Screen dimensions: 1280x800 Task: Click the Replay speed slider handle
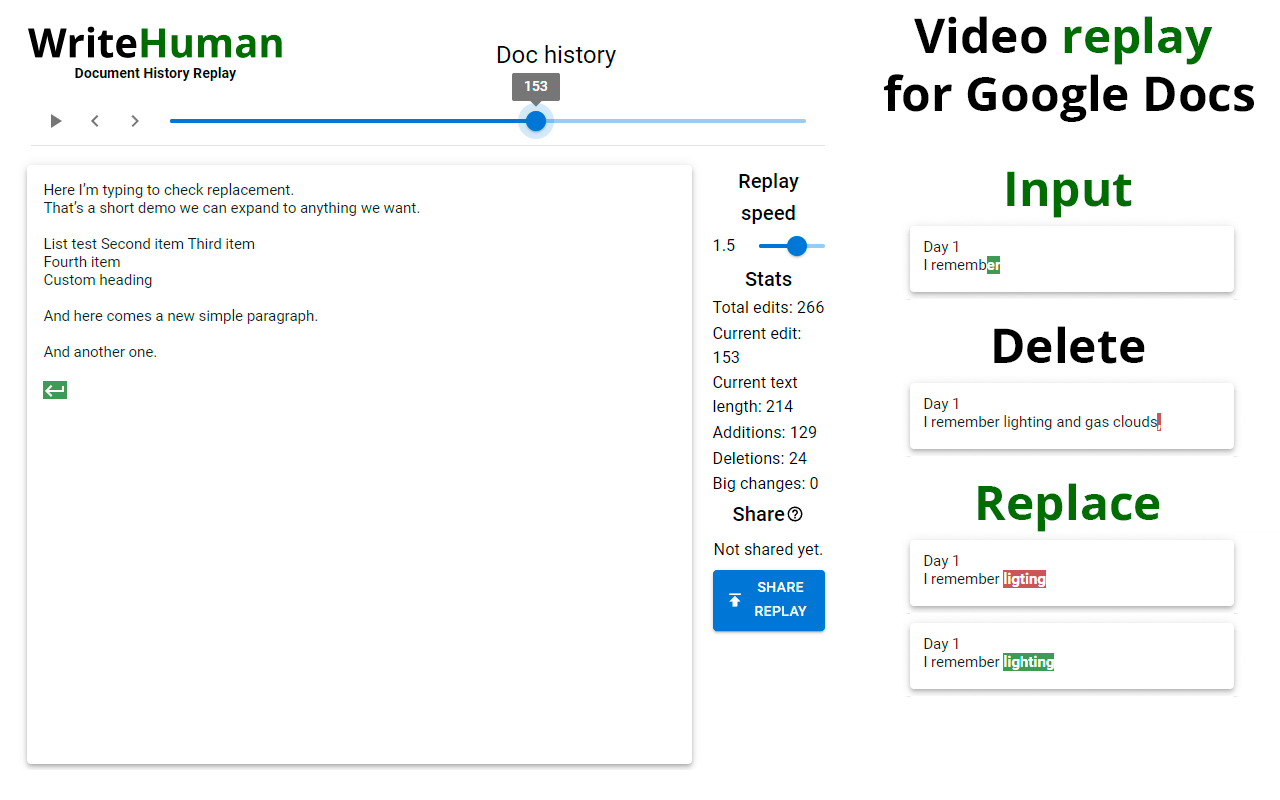pos(795,245)
